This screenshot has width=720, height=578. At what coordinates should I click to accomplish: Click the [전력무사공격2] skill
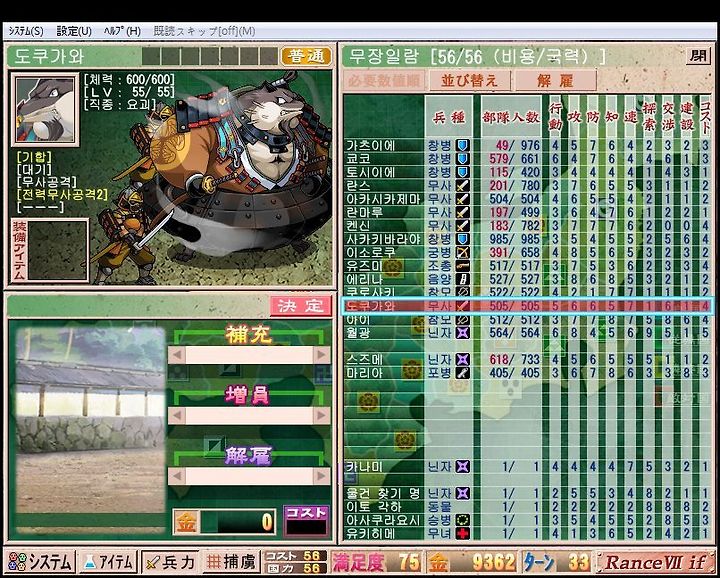pyautogui.click(x=62, y=195)
